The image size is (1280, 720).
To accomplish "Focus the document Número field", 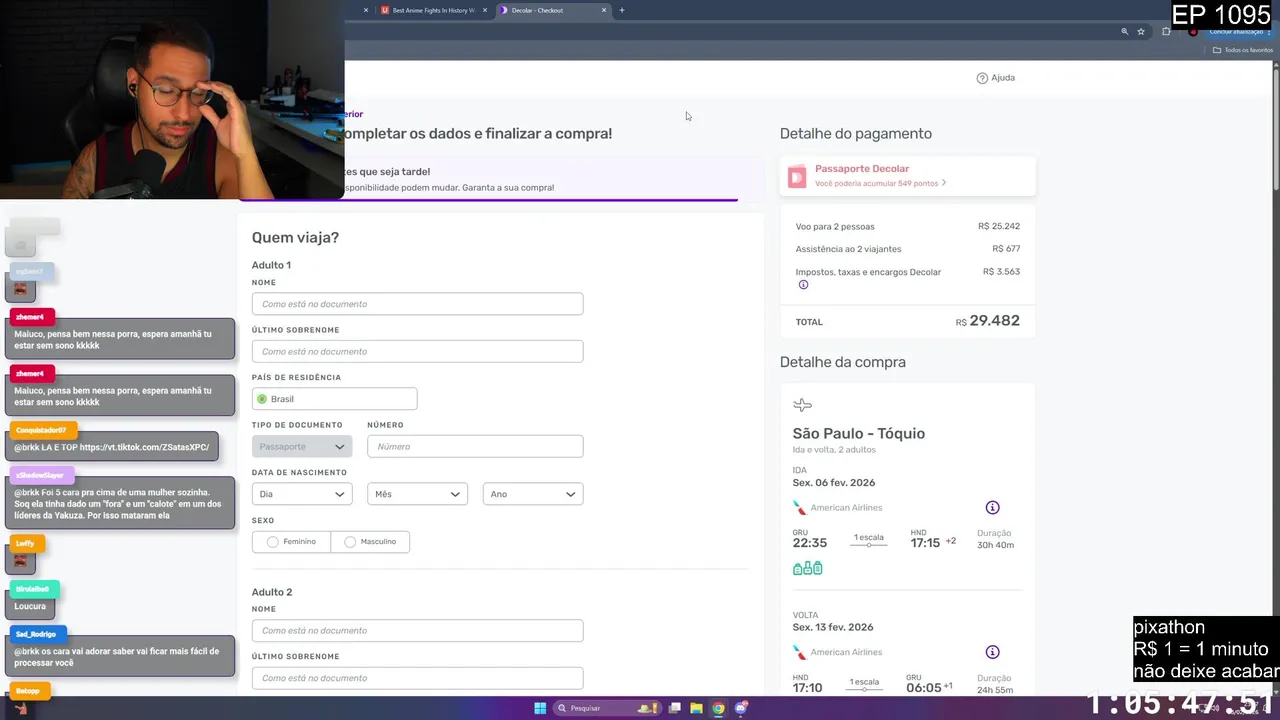I will point(475,447).
